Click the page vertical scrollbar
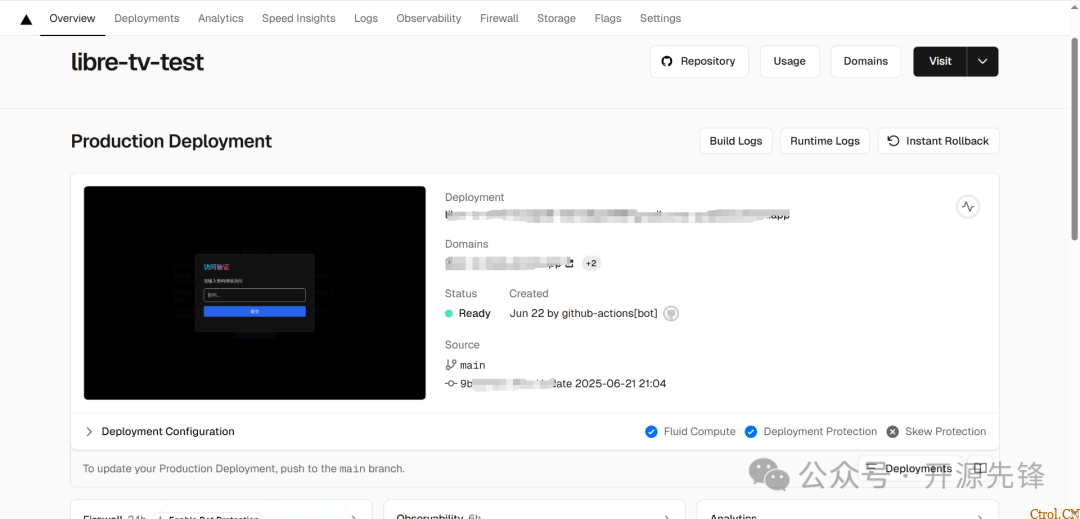The width and height of the screenshot is (1080, 519). [x=1074, y=138]
